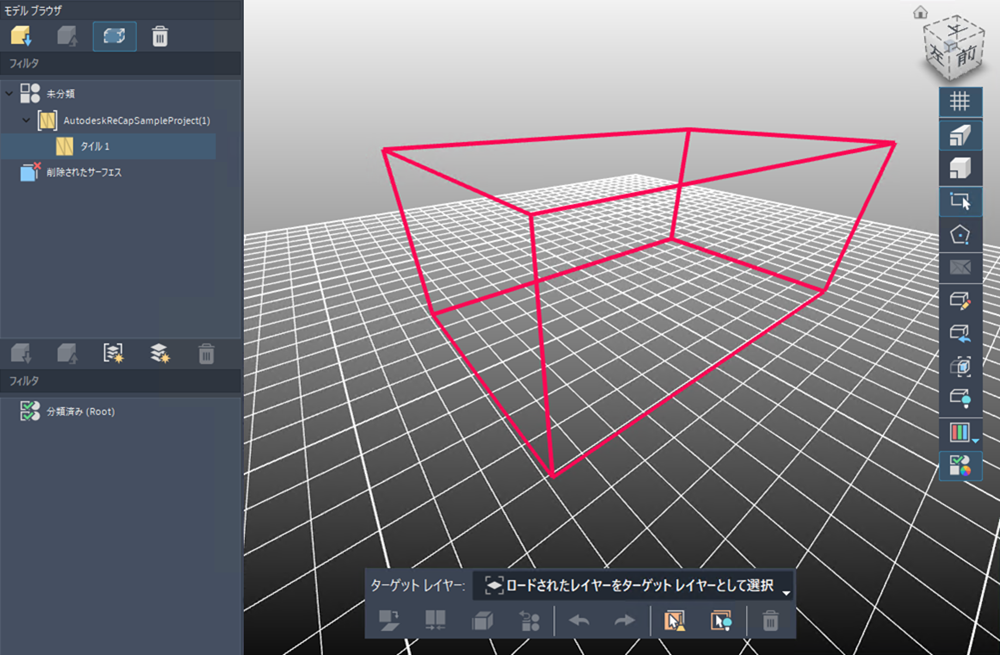Click the yellow cube import icon
The width and height of the screenshot is (1000, 655).
point(21,36)
